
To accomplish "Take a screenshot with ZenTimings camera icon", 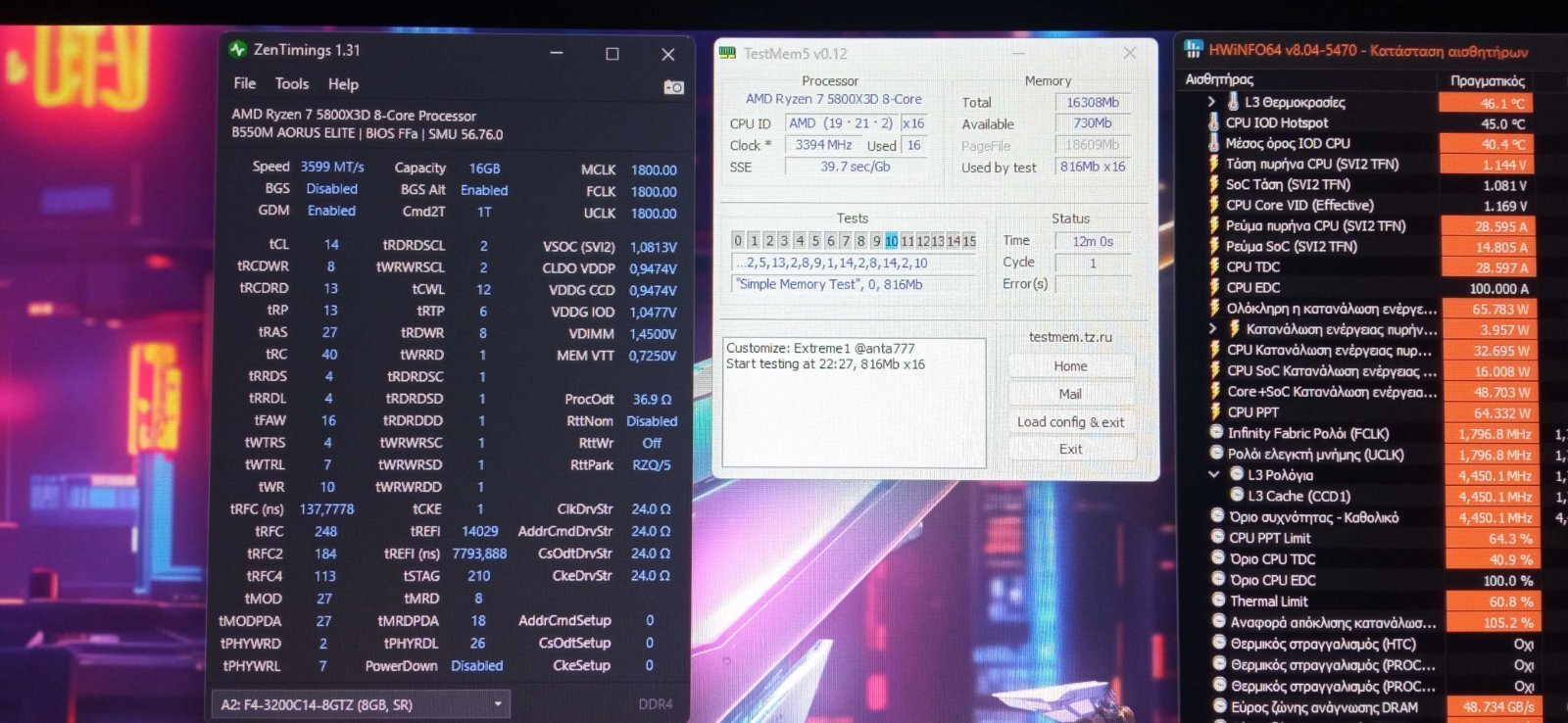I will pyautogui.click(x=673, y=87).
